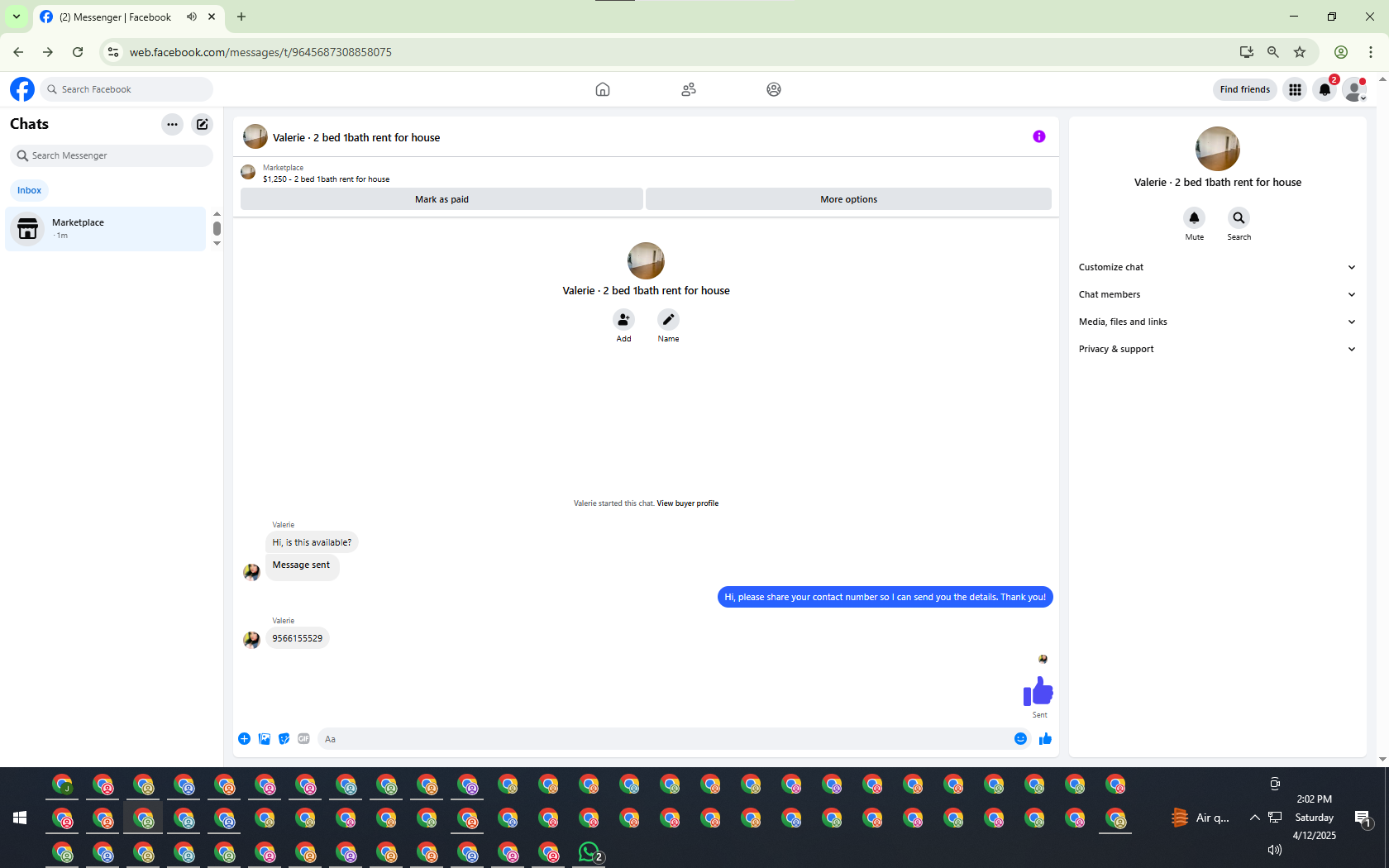Open the Windows notification center
The width and height of the screenshot is (1389, 868).
[1363, 818]
